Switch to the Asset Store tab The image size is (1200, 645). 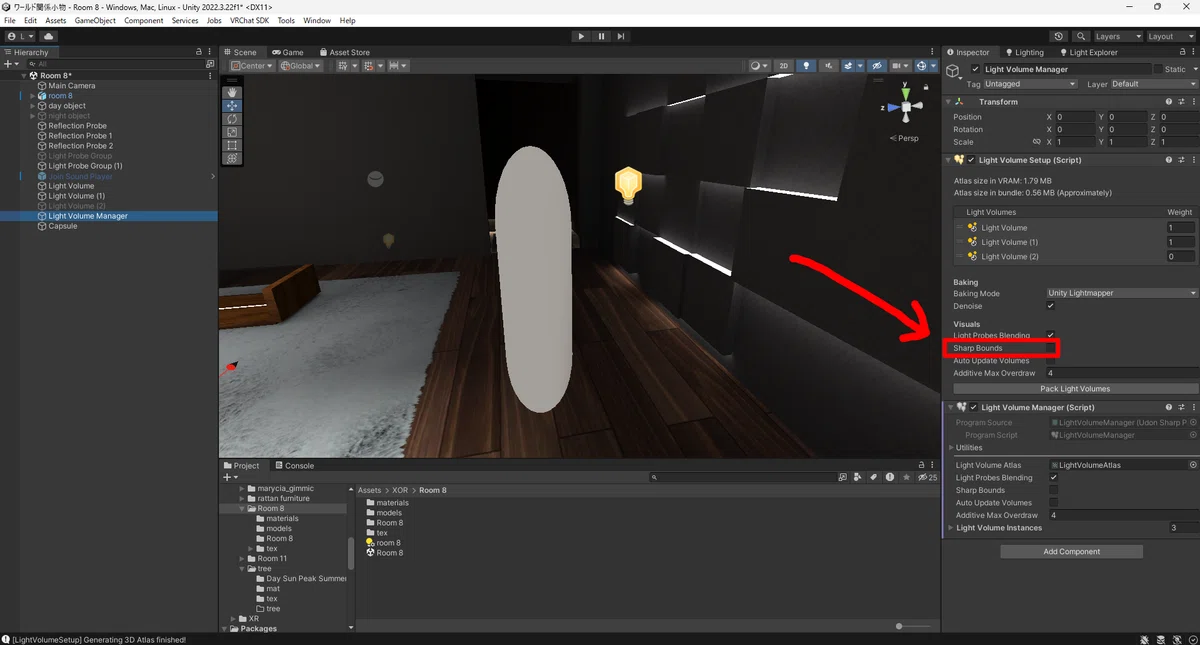click(344, 52)
